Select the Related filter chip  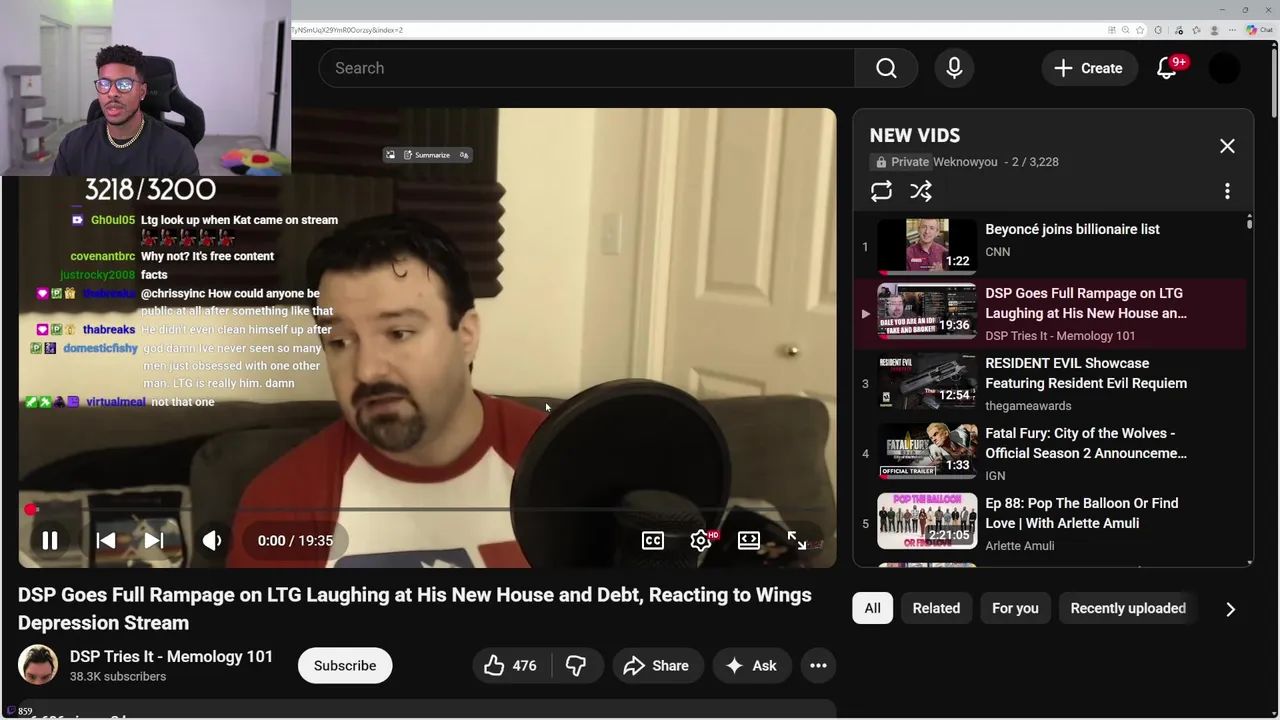[x=936, y=608]
